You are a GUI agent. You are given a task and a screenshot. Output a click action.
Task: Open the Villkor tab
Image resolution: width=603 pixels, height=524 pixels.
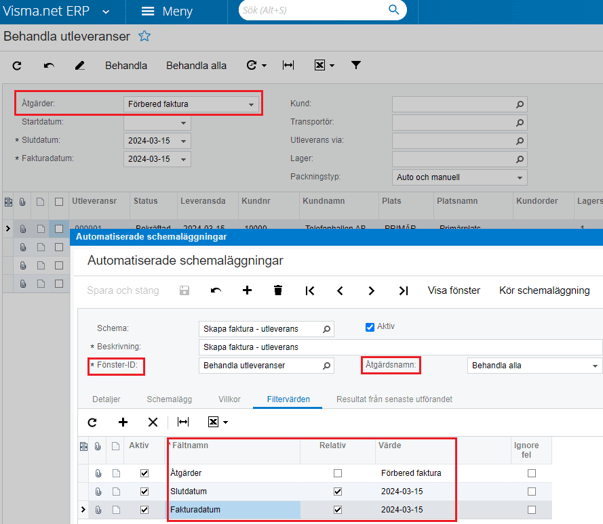(229, 399)
